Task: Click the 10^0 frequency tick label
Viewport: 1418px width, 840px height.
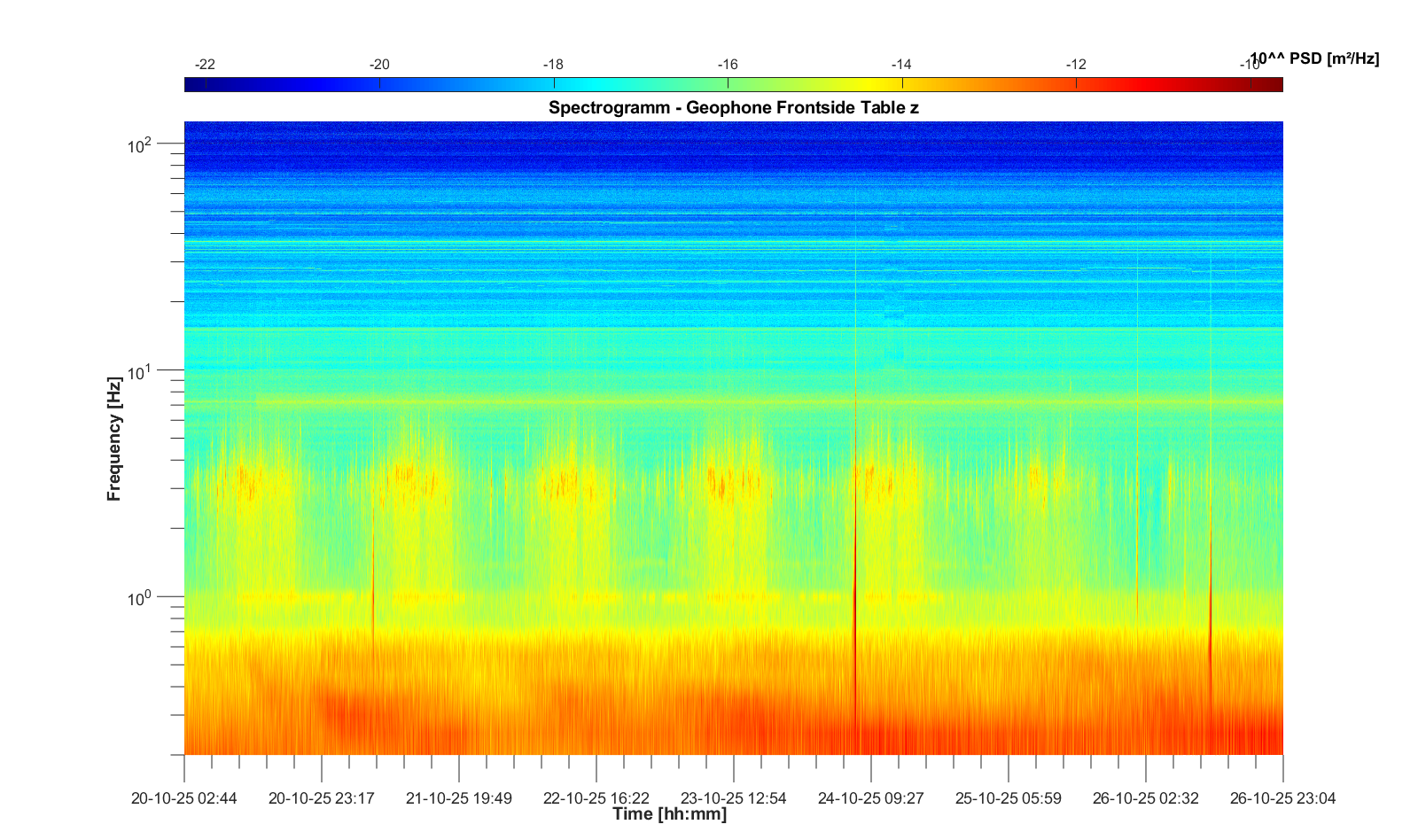Action: 140,598
